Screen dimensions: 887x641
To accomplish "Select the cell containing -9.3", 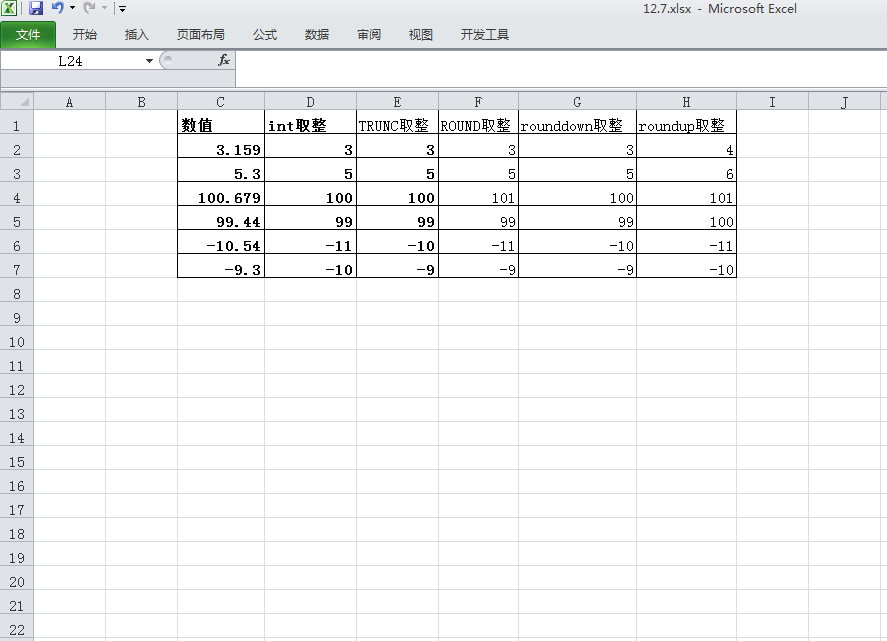I will pyautogui.click(x=221, y=265).
